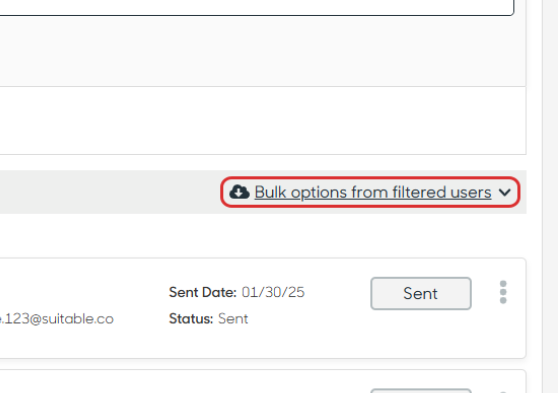558x393 pixels.
Task: Click the empty white panel below the text box
Action: click(263, 120)
